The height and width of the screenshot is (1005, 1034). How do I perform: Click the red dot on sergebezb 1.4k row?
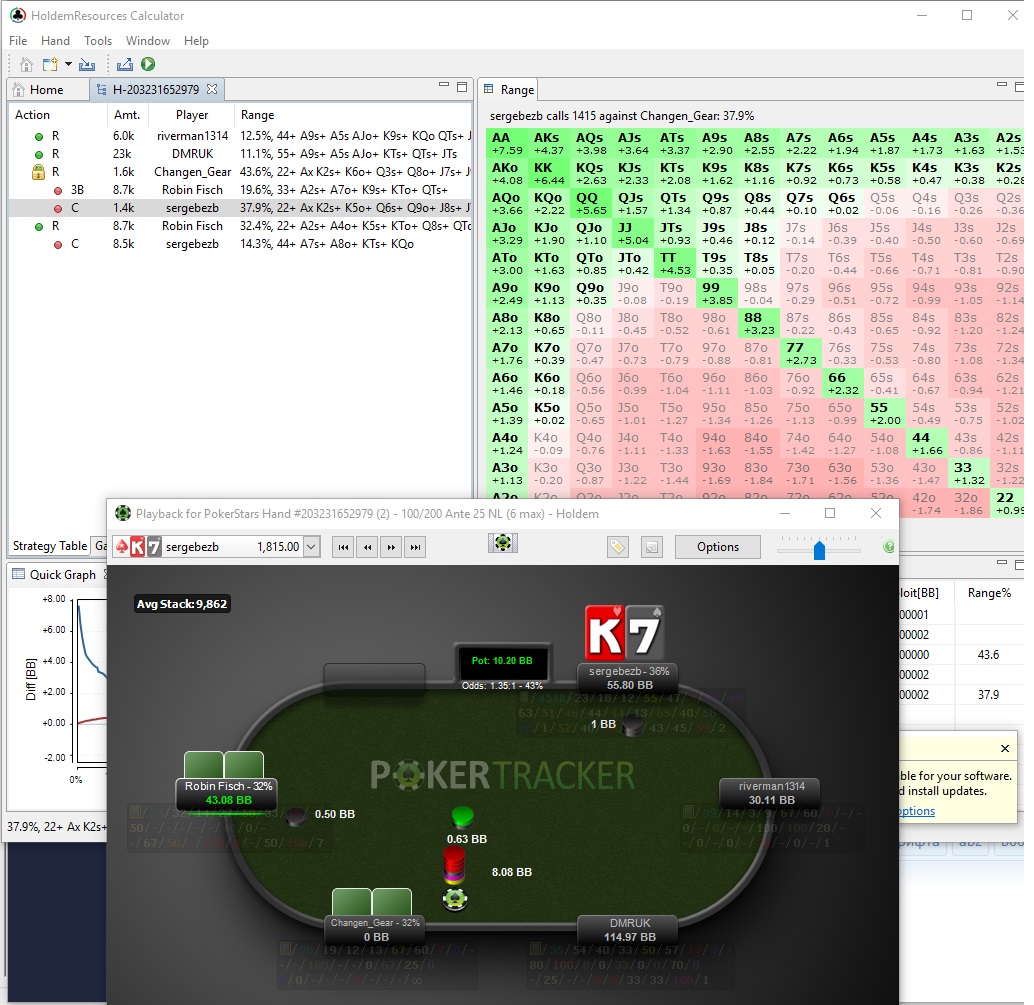[58, 208]
